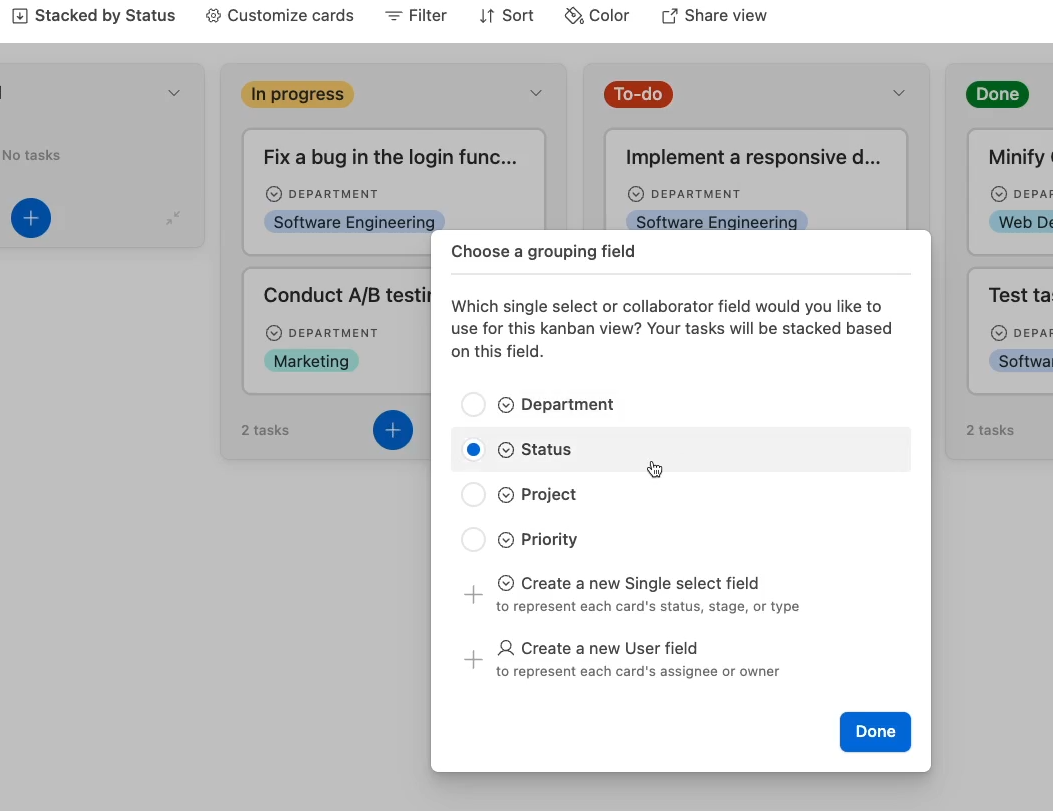Click the Choose a grouping field heading
The height and width of the screenshot is (811, 1053).
(543, 251)
